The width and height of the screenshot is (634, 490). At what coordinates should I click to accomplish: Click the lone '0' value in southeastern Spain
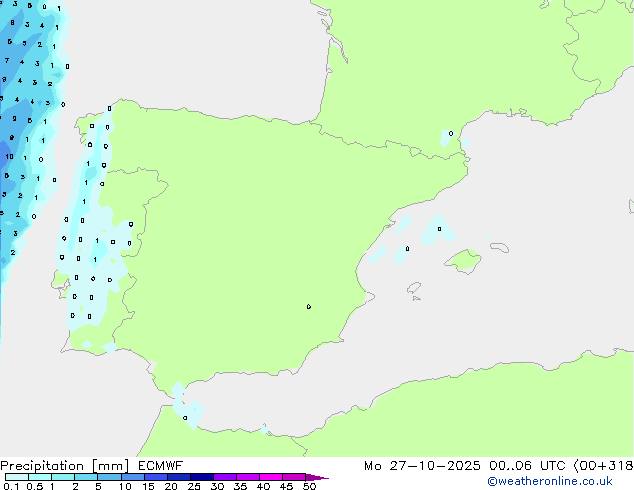(x=309, y=306)
